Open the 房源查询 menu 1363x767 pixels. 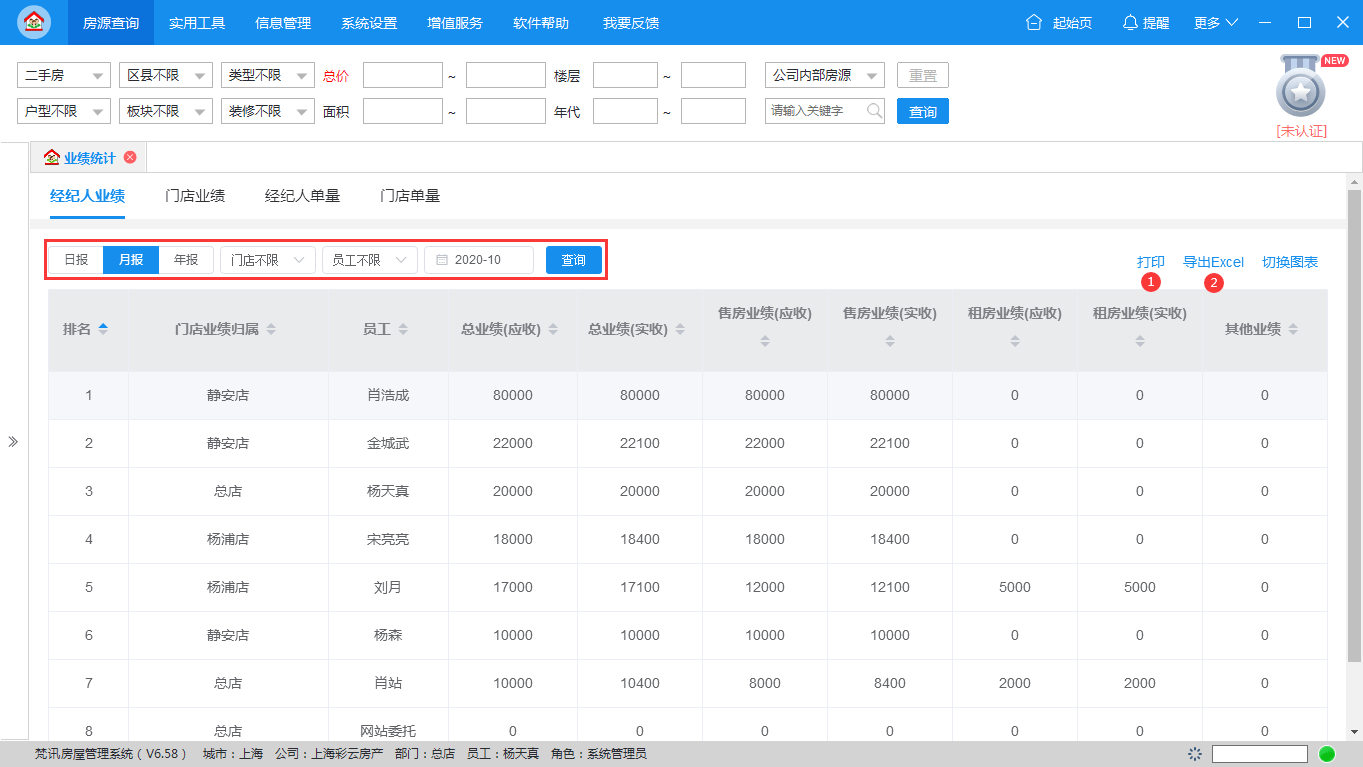pos(111,22)
